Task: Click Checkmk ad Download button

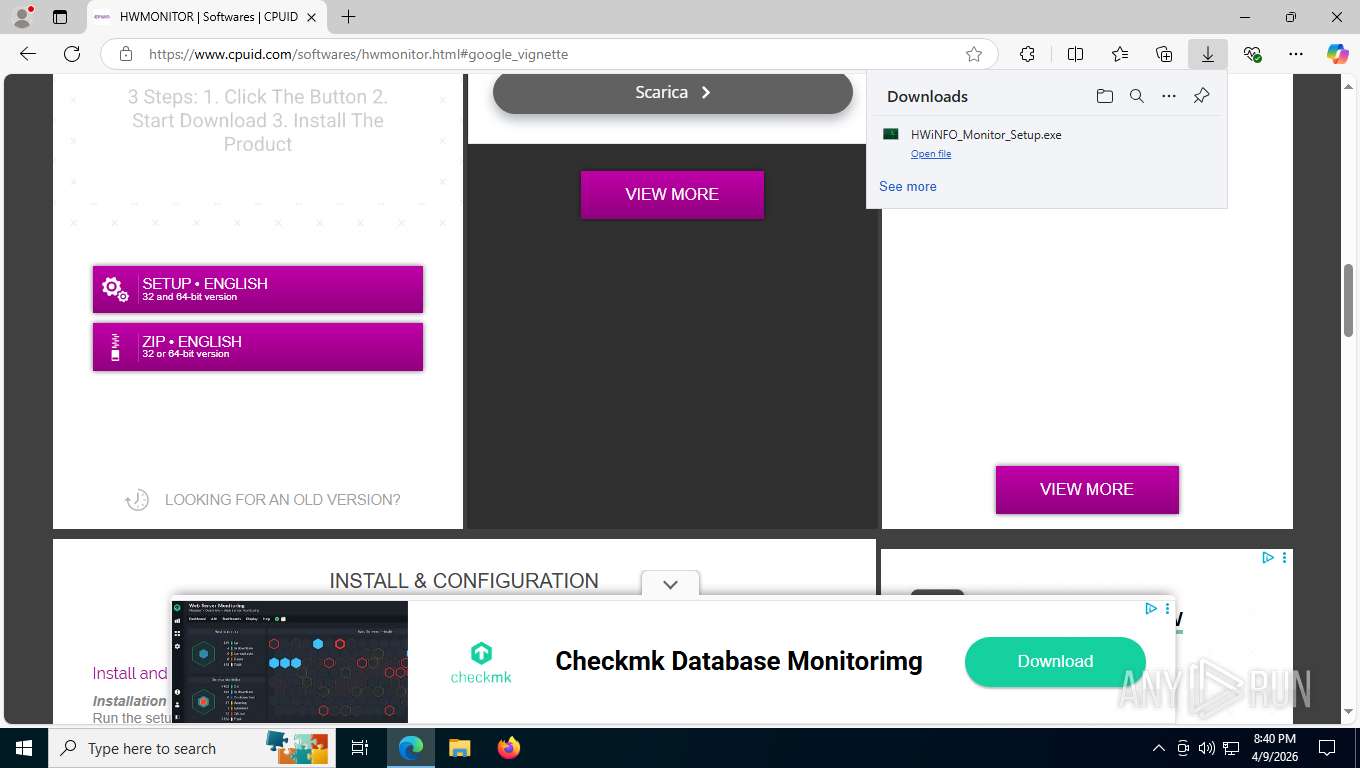Action: [x=1055, y=661]
